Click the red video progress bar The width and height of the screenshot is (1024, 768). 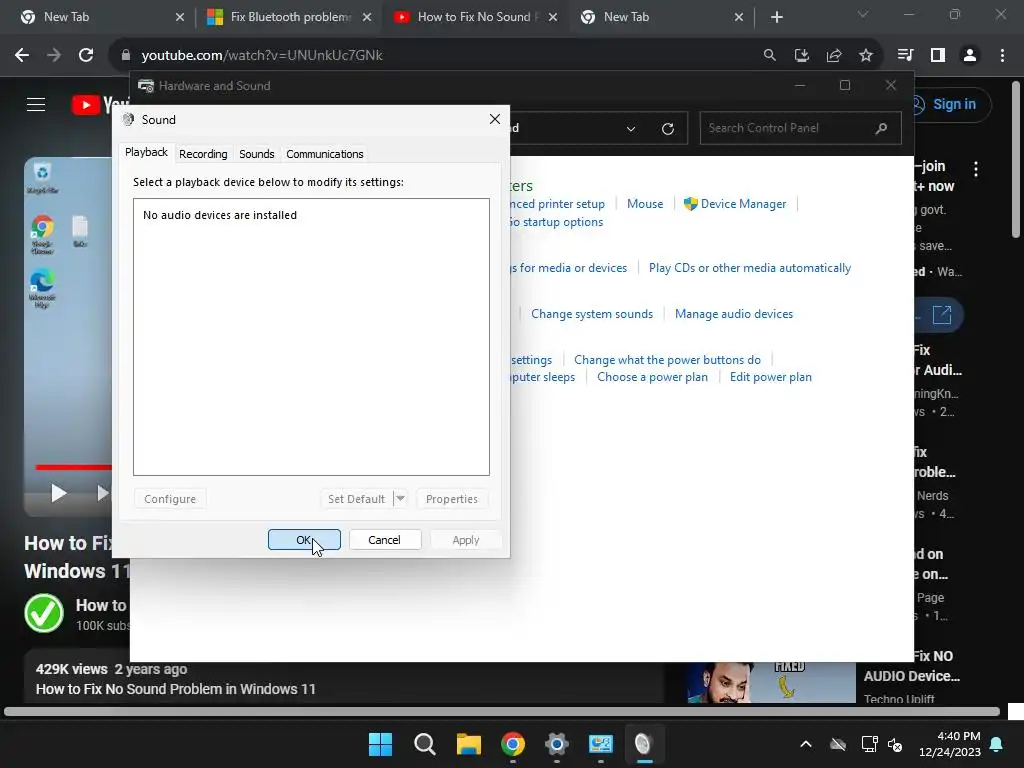click(74, 467)
